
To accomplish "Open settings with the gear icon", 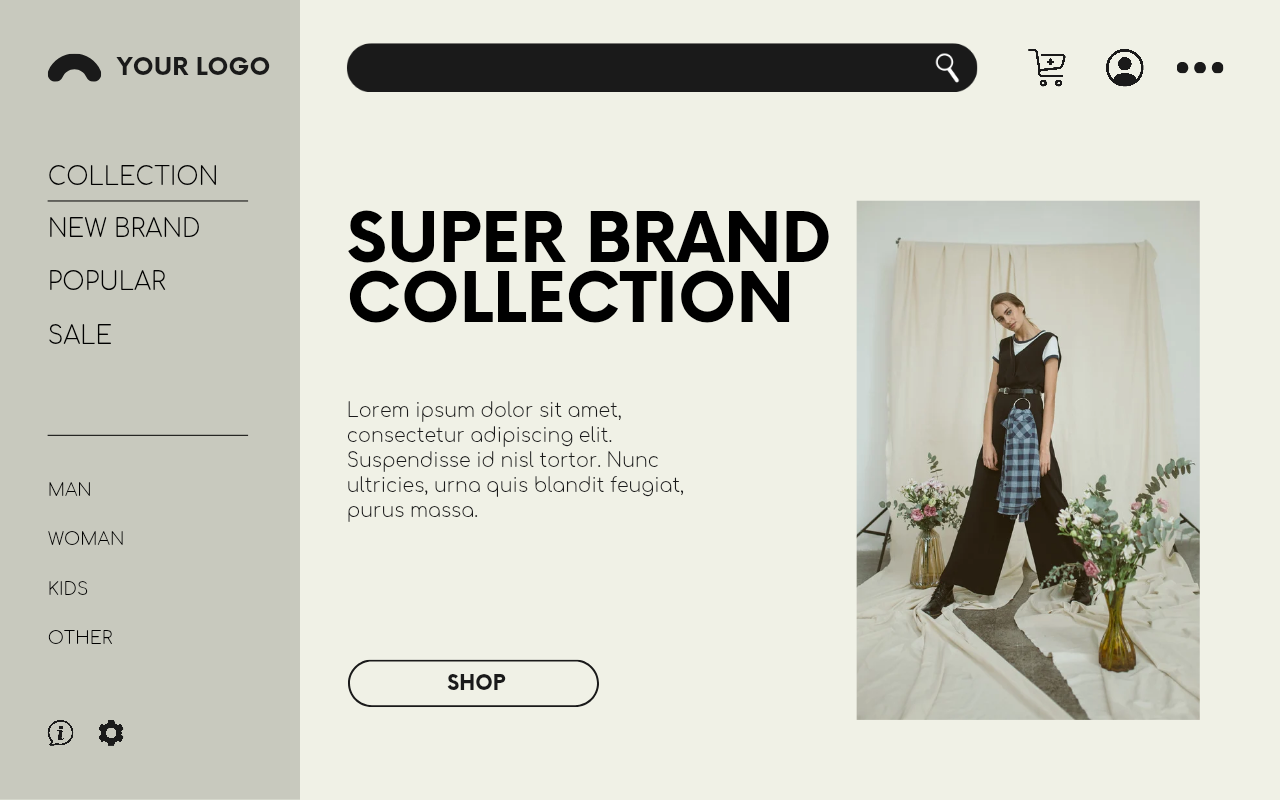I will click(111, 733).
